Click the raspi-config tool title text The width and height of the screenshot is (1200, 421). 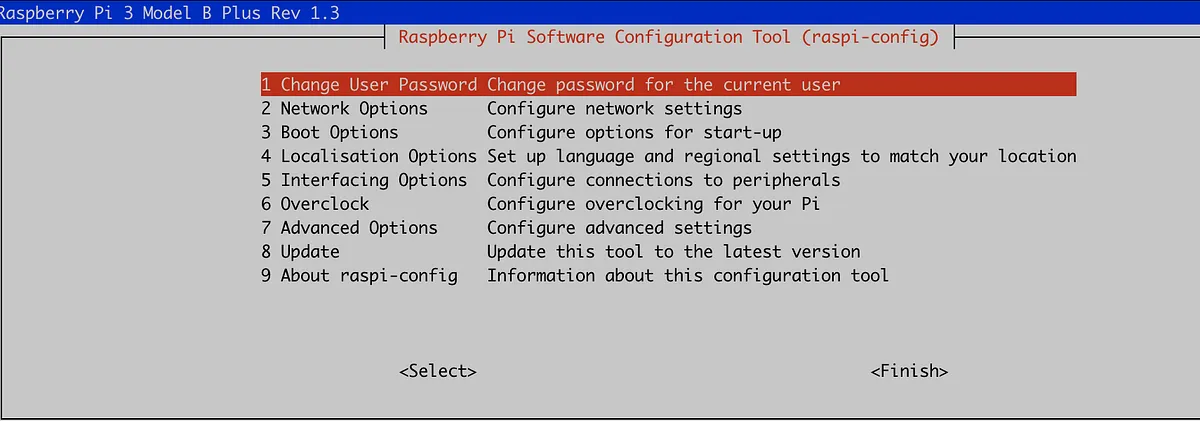[668, 38]
